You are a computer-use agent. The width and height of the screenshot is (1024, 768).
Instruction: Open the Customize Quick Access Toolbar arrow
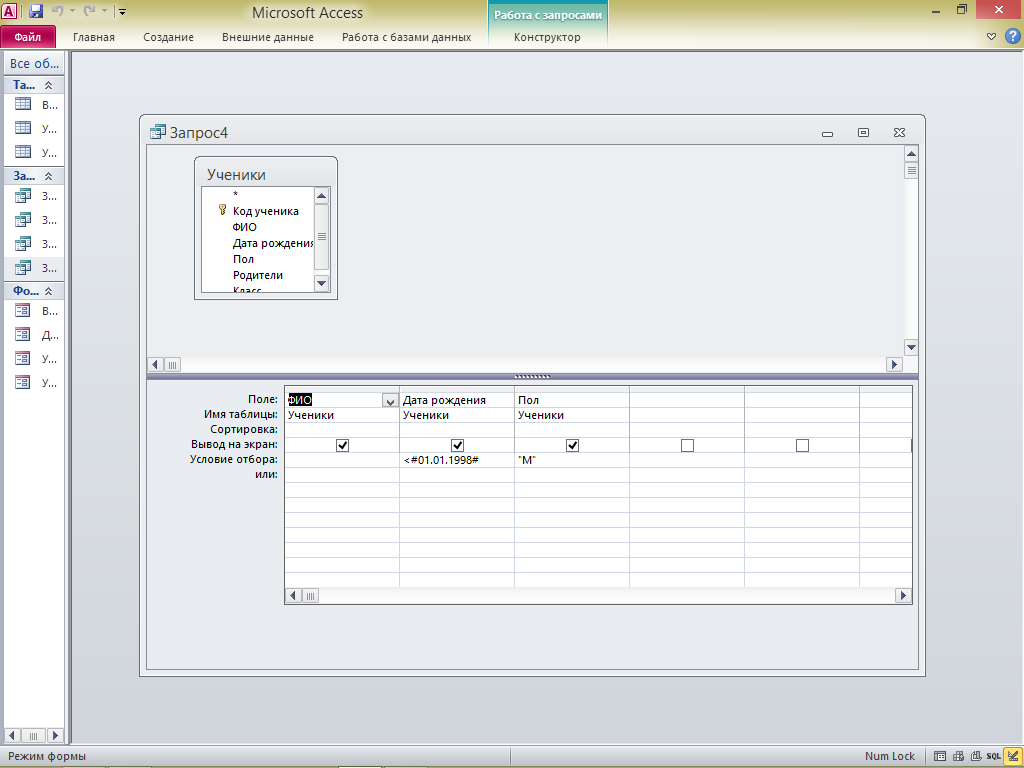pos(122,11)
